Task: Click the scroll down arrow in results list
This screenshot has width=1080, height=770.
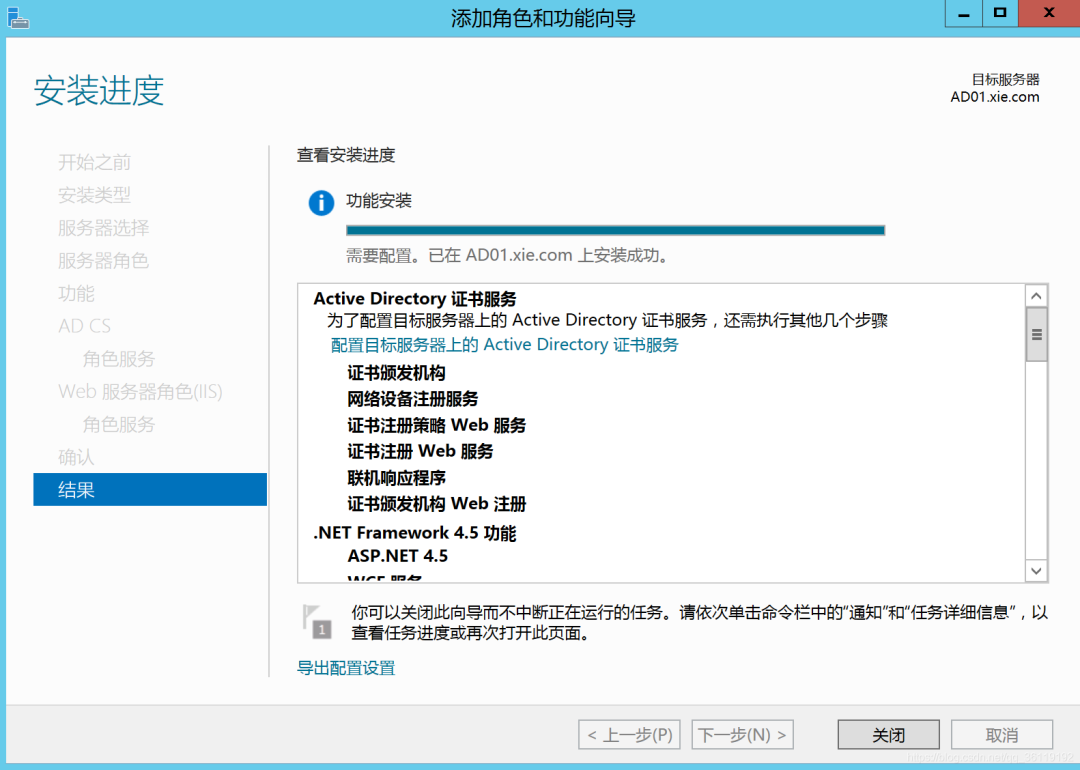Action: (x=1036, y=570)
